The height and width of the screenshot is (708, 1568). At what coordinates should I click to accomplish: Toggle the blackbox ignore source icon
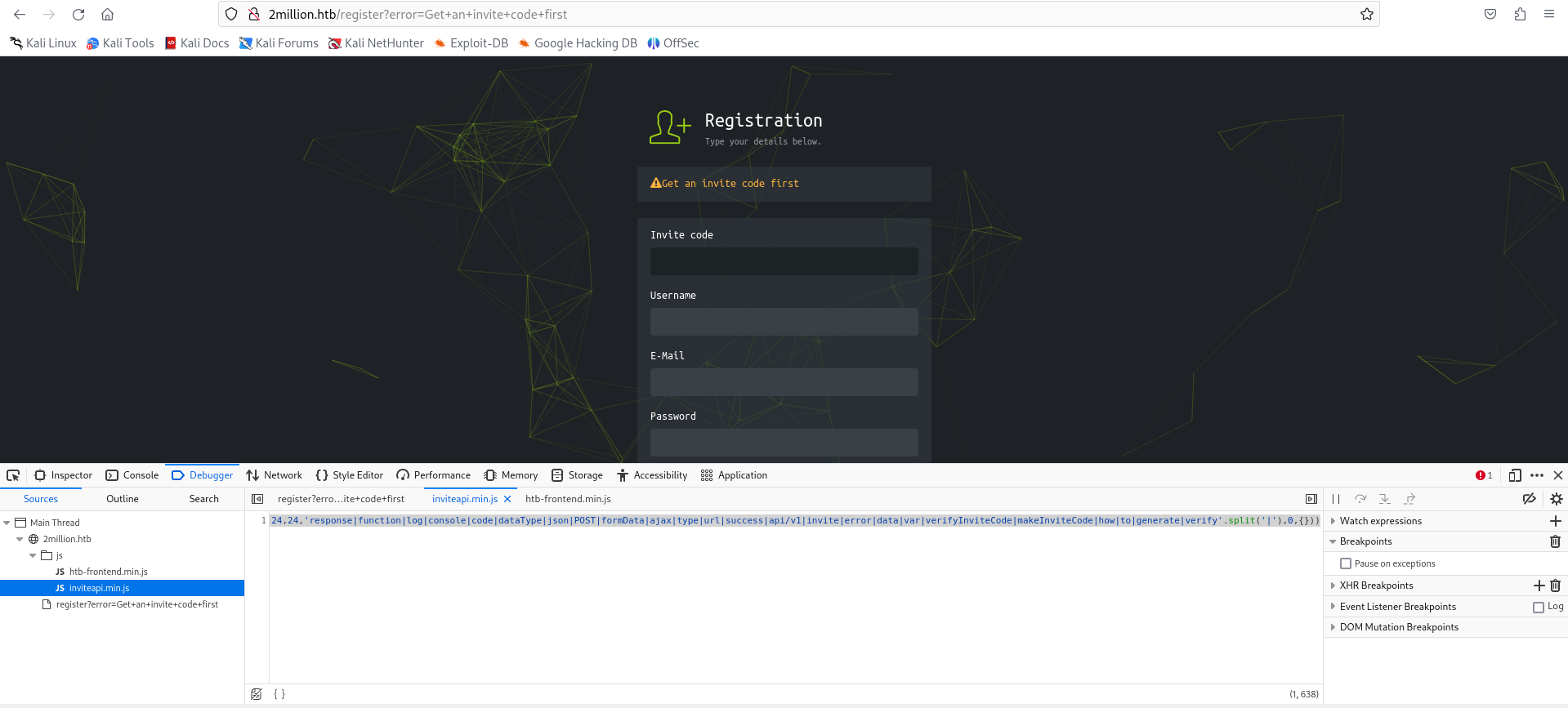point(257,694)
